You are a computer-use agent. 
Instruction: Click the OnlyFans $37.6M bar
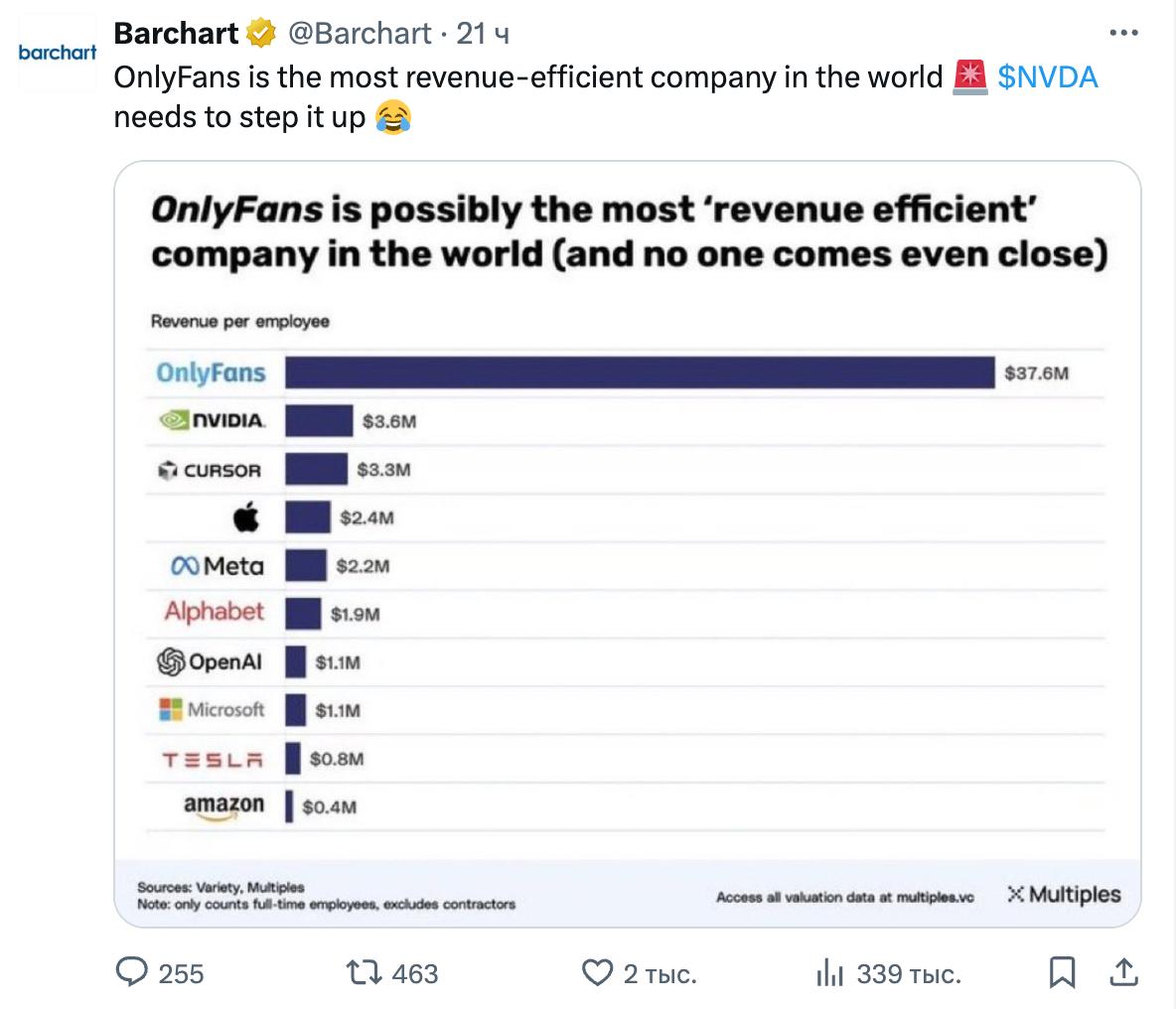pos(640,372)
